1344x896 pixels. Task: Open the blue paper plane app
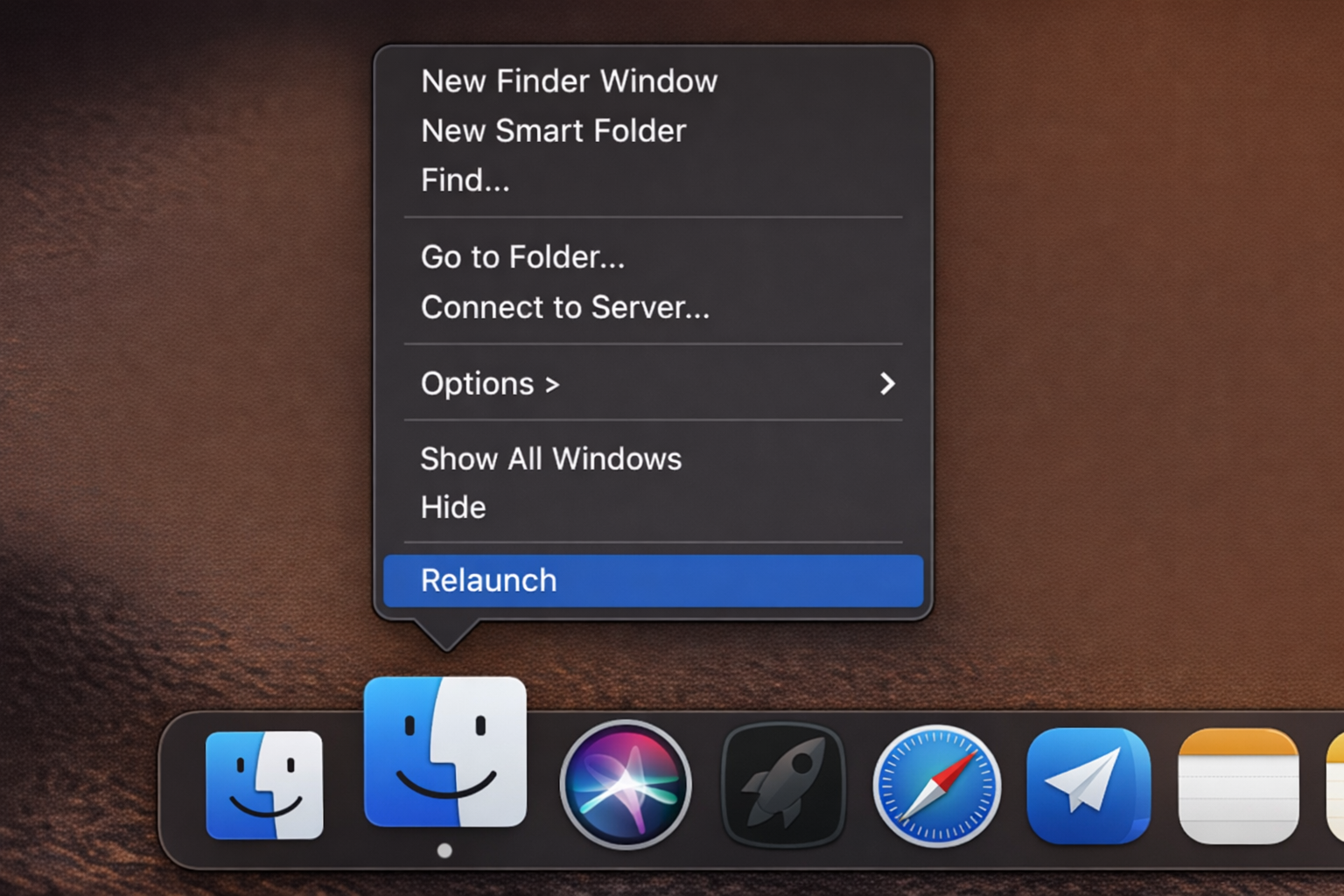(1088, 785)
